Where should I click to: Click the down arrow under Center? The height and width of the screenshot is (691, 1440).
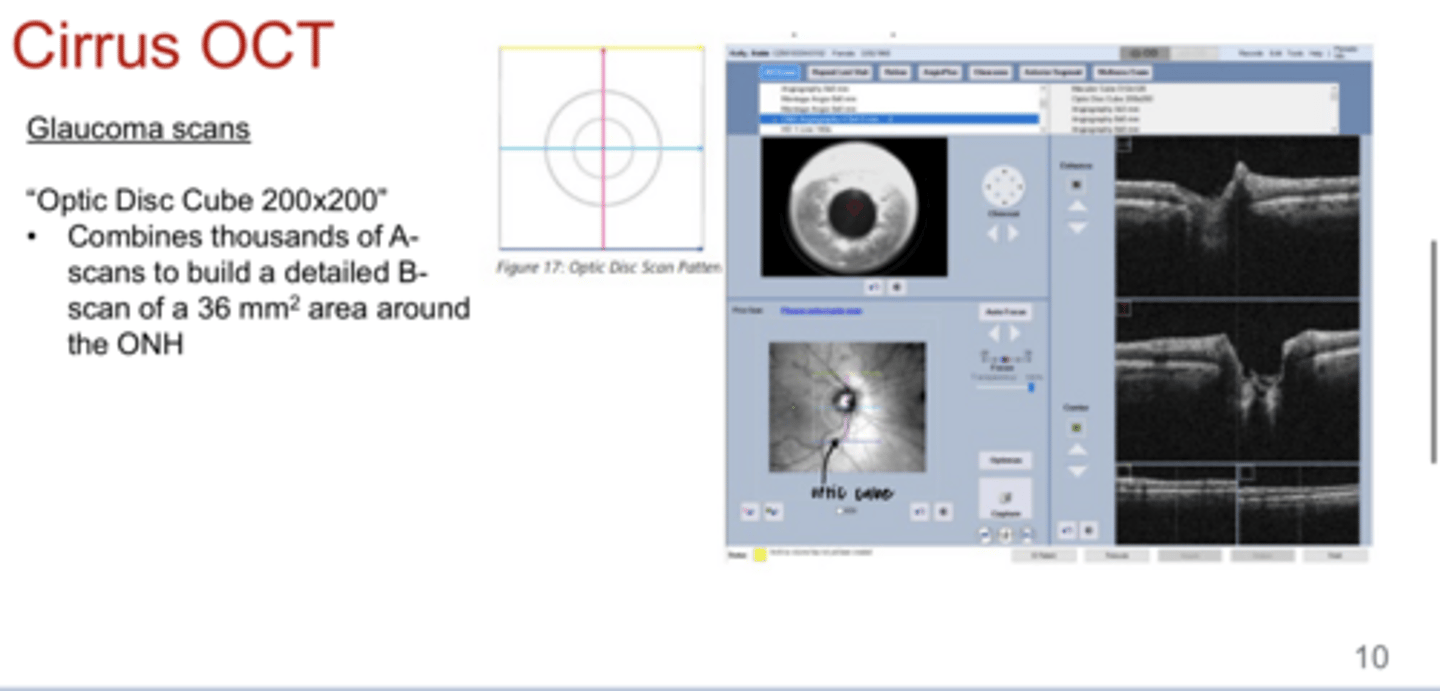pos(1077,470)
